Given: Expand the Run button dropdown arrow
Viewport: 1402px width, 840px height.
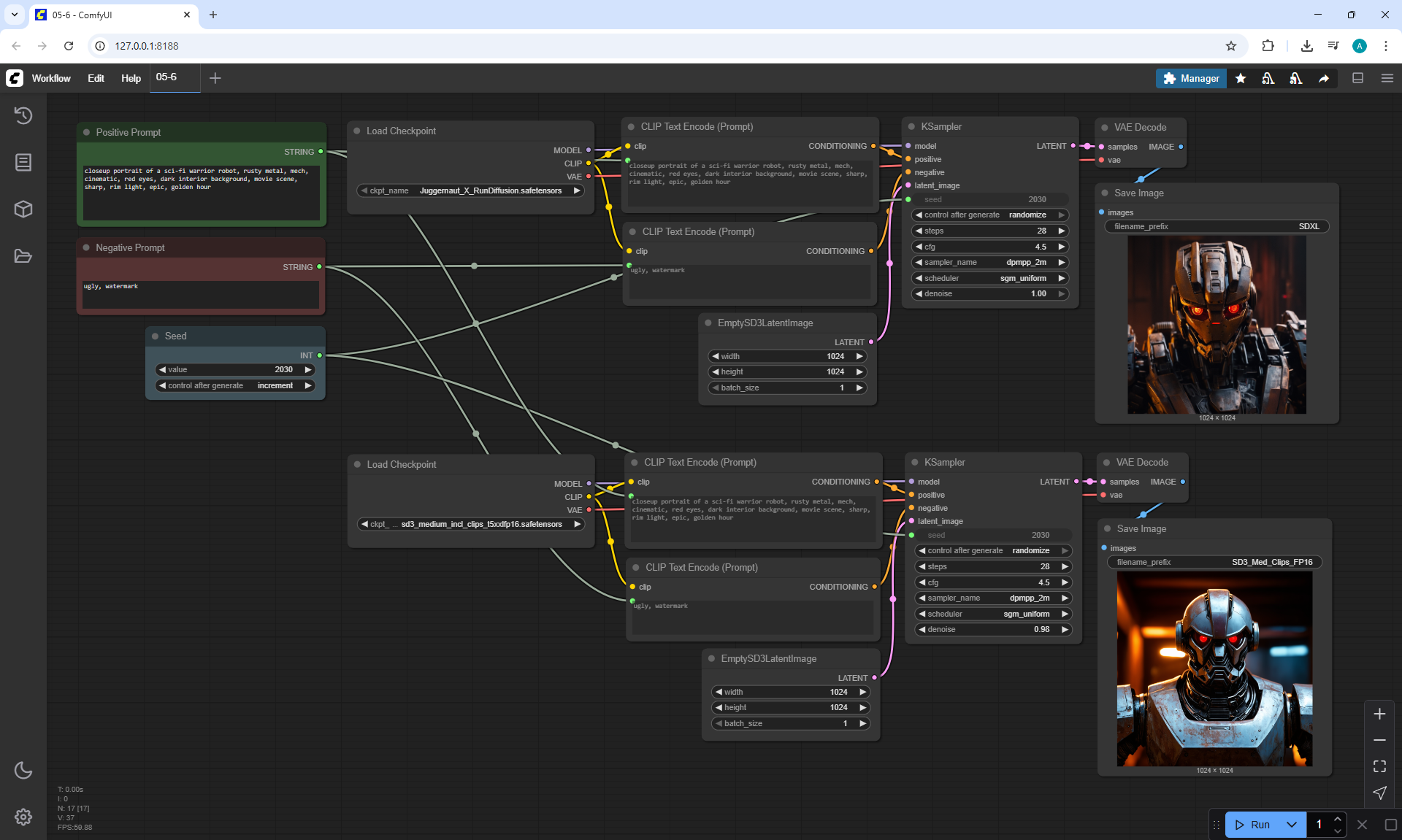Looking at the screenshot, I should point(1291,825).
